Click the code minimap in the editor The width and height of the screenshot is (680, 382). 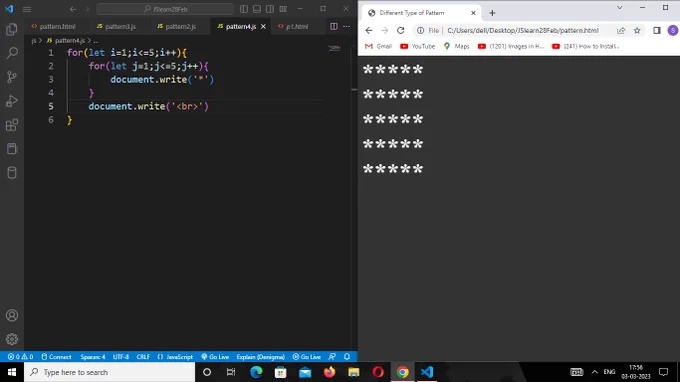point(334,48)
